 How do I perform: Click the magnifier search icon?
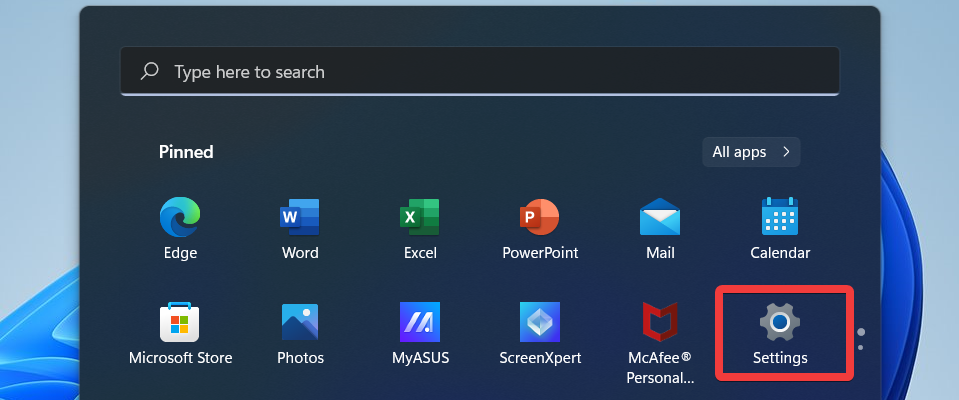tap(150, 72)
